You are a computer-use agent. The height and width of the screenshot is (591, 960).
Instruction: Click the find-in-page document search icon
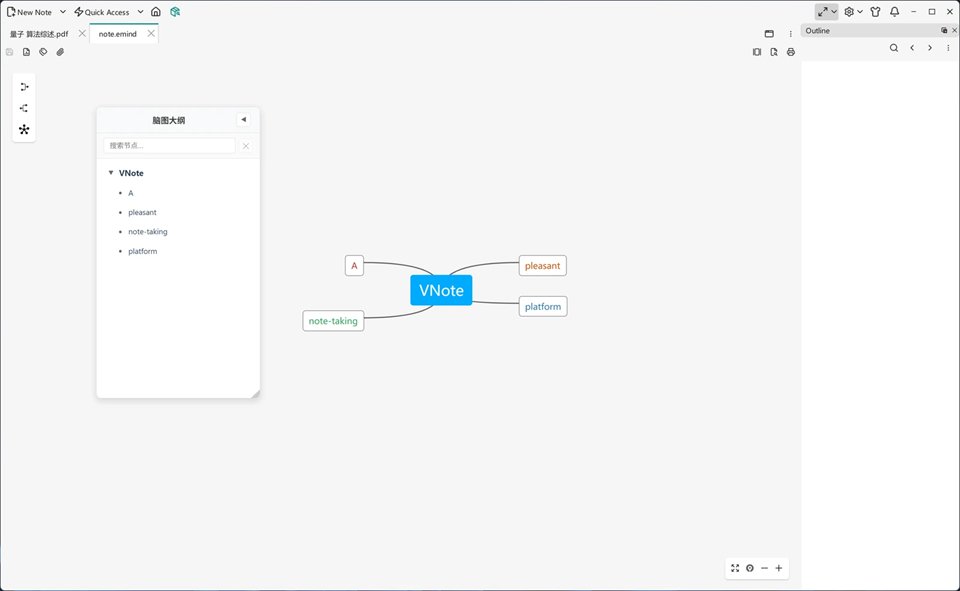774,52
